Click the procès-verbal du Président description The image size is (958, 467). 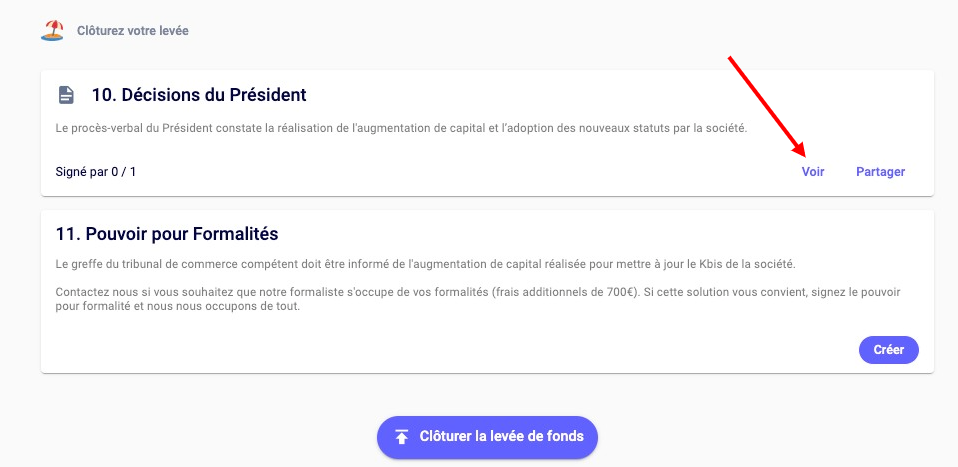click(x=400, y=129)
